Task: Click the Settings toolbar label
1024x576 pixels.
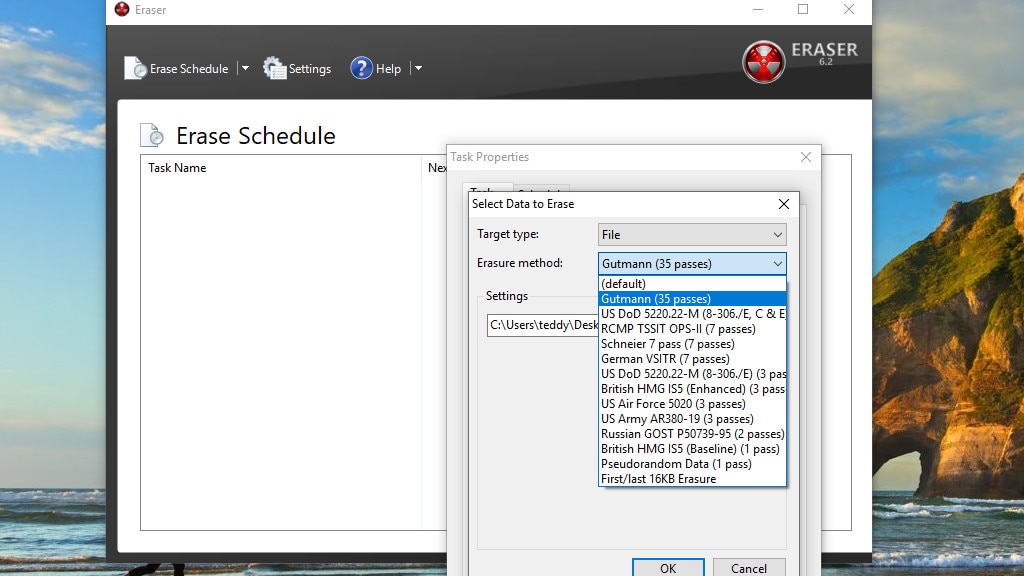Action: [x=310, y=69]
